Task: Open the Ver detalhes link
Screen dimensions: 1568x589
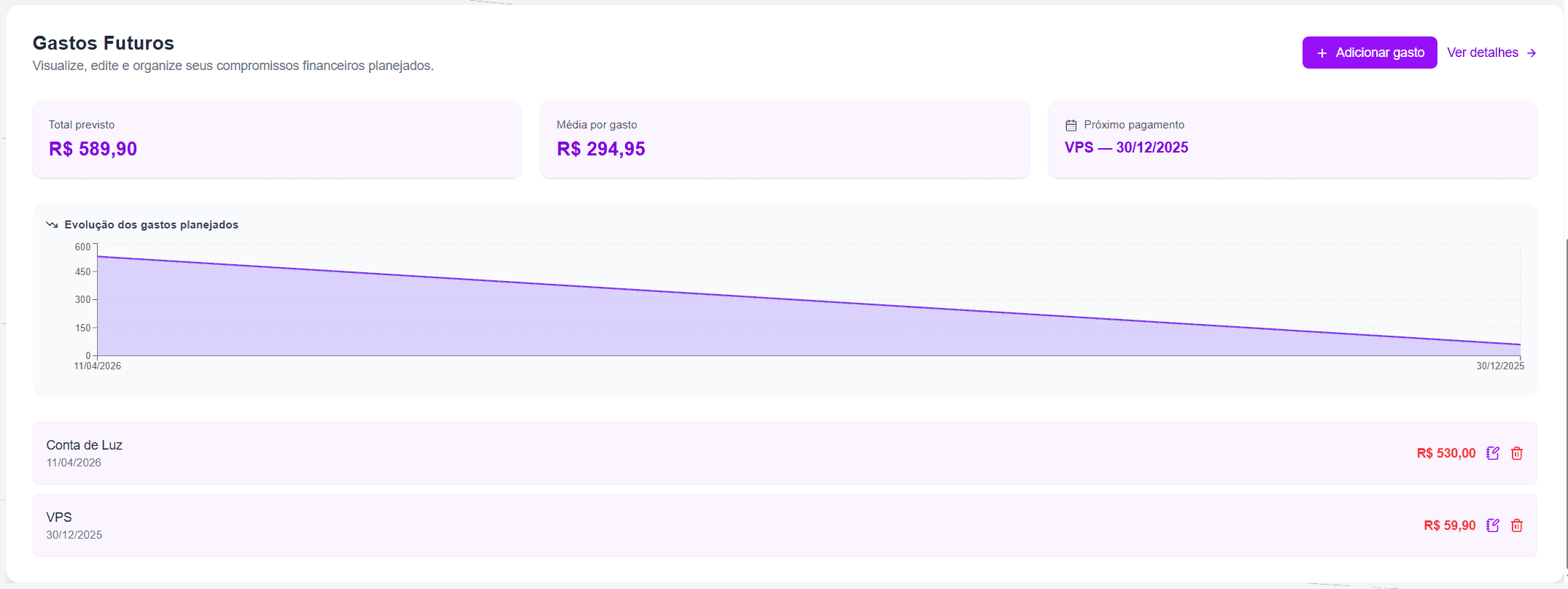Action: [x=1483, y=53]
